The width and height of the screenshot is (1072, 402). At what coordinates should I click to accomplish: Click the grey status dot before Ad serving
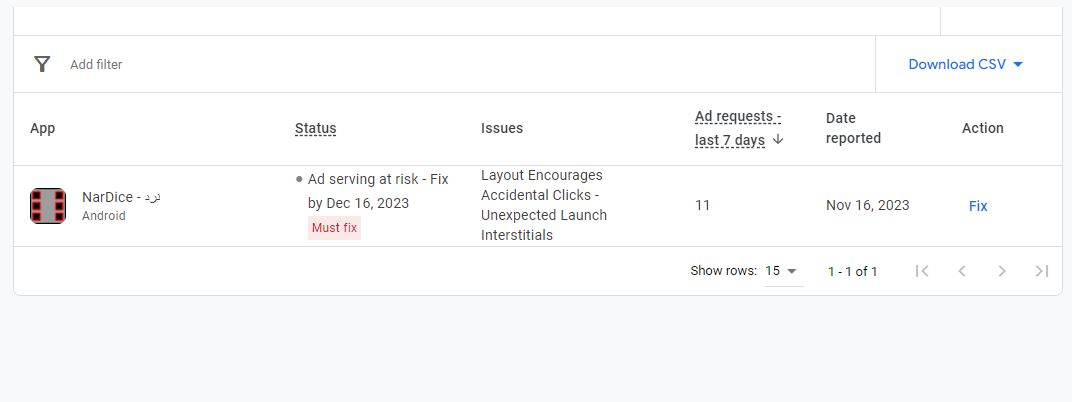[299, 179]
